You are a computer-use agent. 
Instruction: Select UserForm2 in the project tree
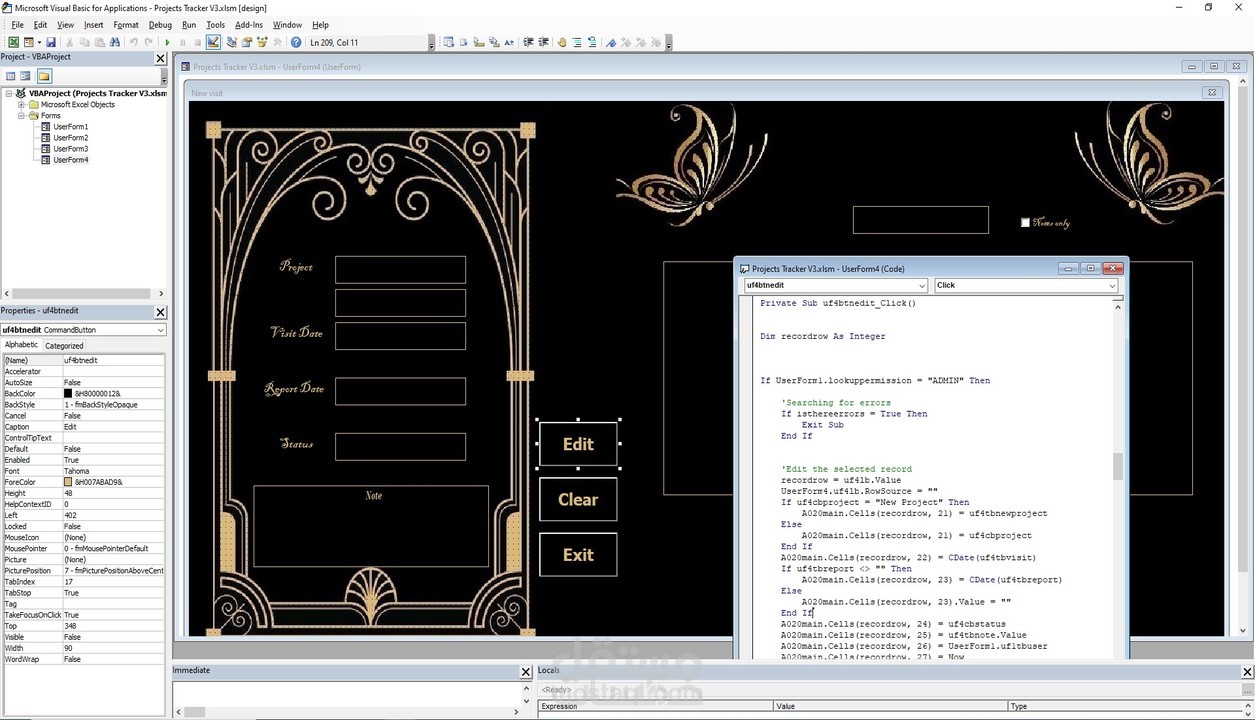click(x=70, y=138)
